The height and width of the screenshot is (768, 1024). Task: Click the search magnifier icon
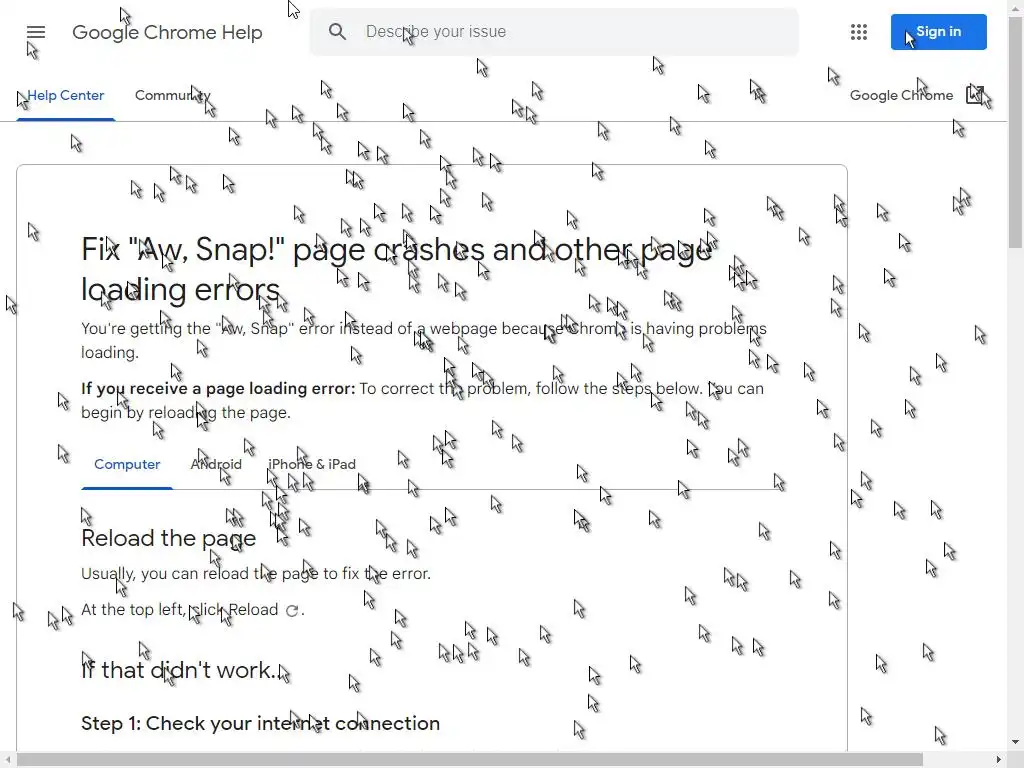(337, 31)
